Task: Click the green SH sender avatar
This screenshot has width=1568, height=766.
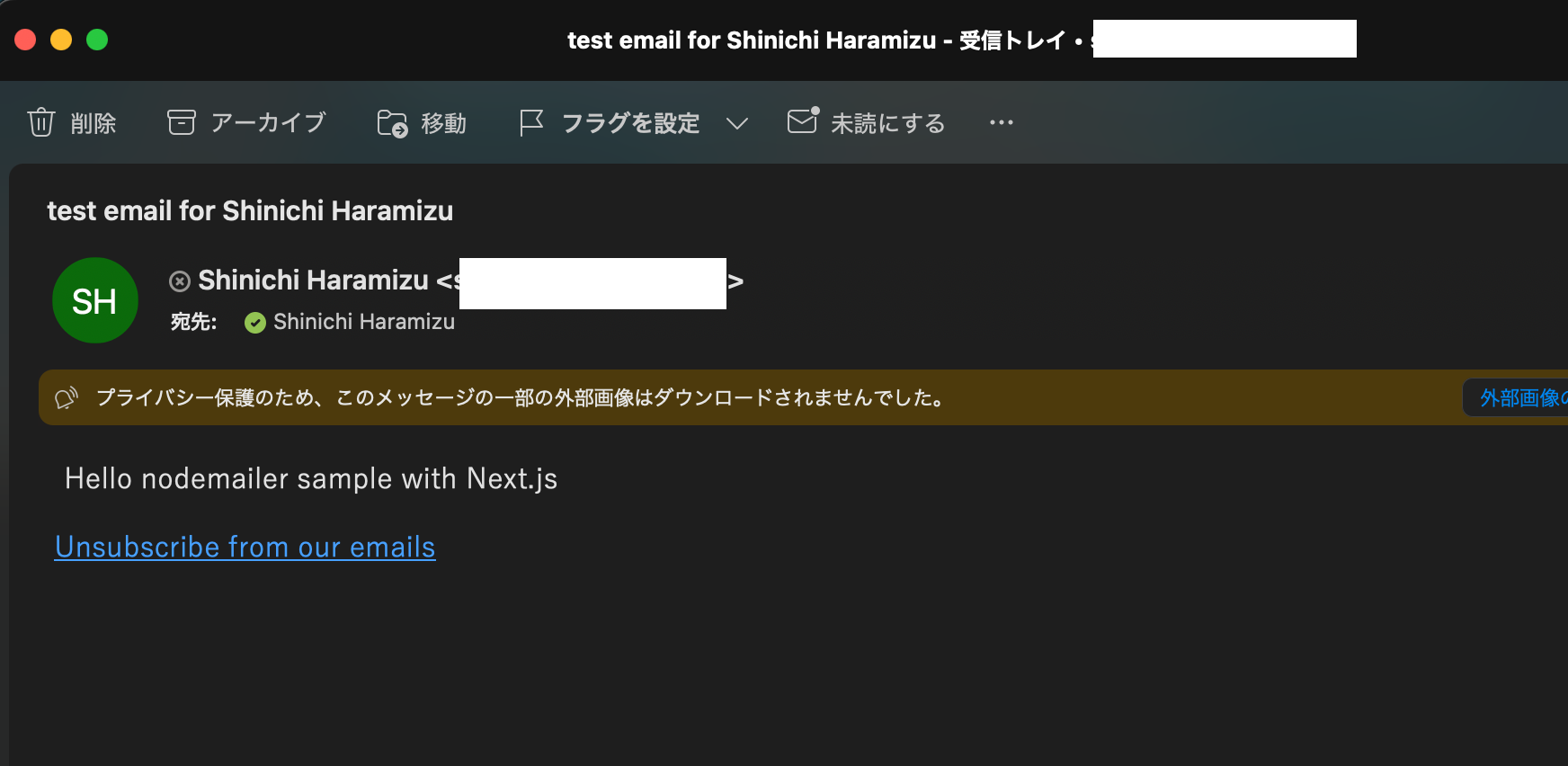Action: point(95,300)
